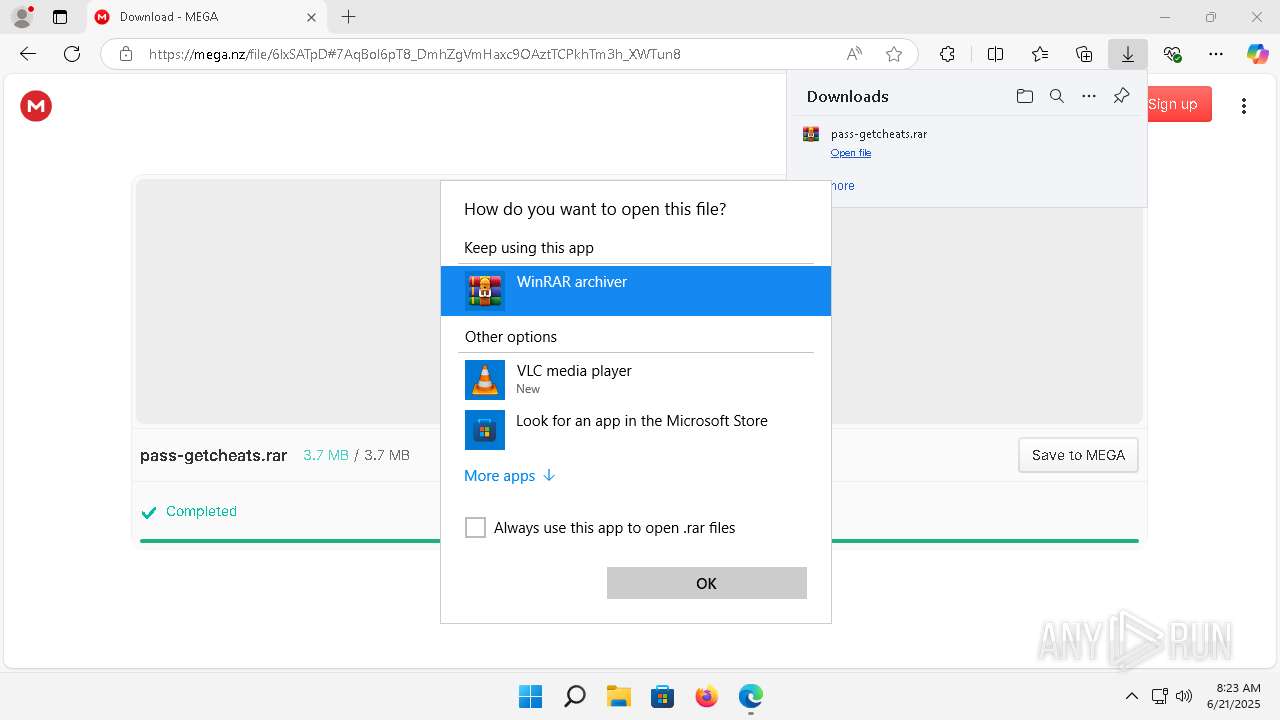Open network status tray icon
Image resolution: width=1280 pixels, height=720 pixels.
pos(1159,696)
